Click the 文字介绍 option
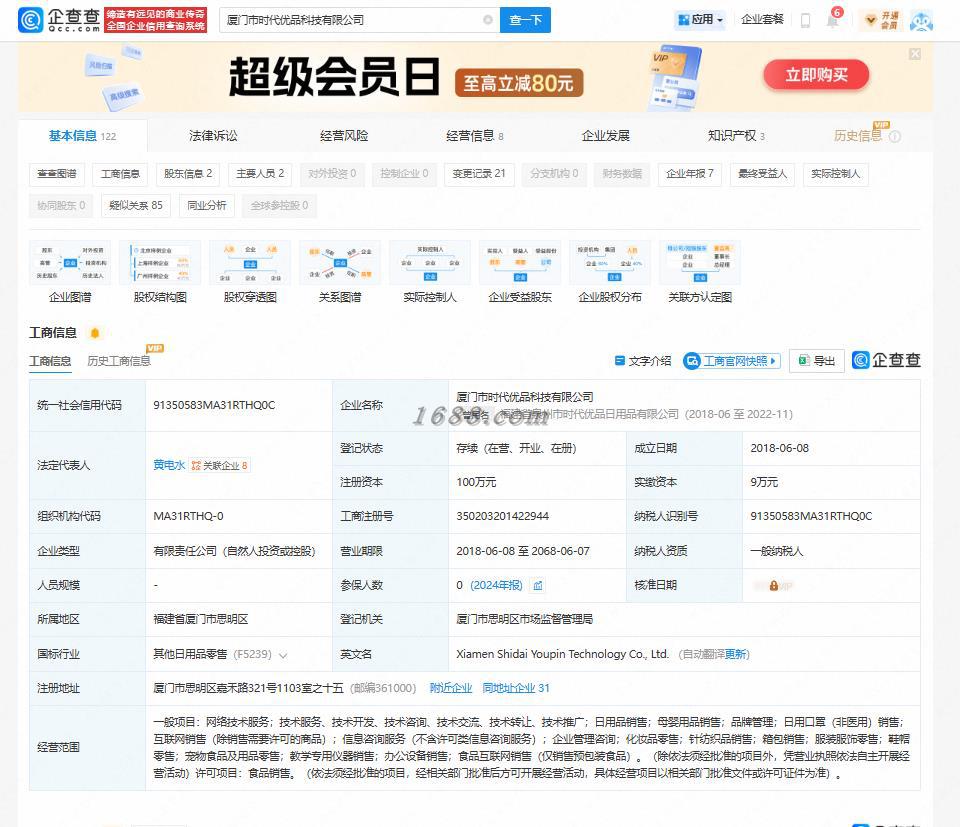Viewport: 960px width, 827px height. click(643, 361)
